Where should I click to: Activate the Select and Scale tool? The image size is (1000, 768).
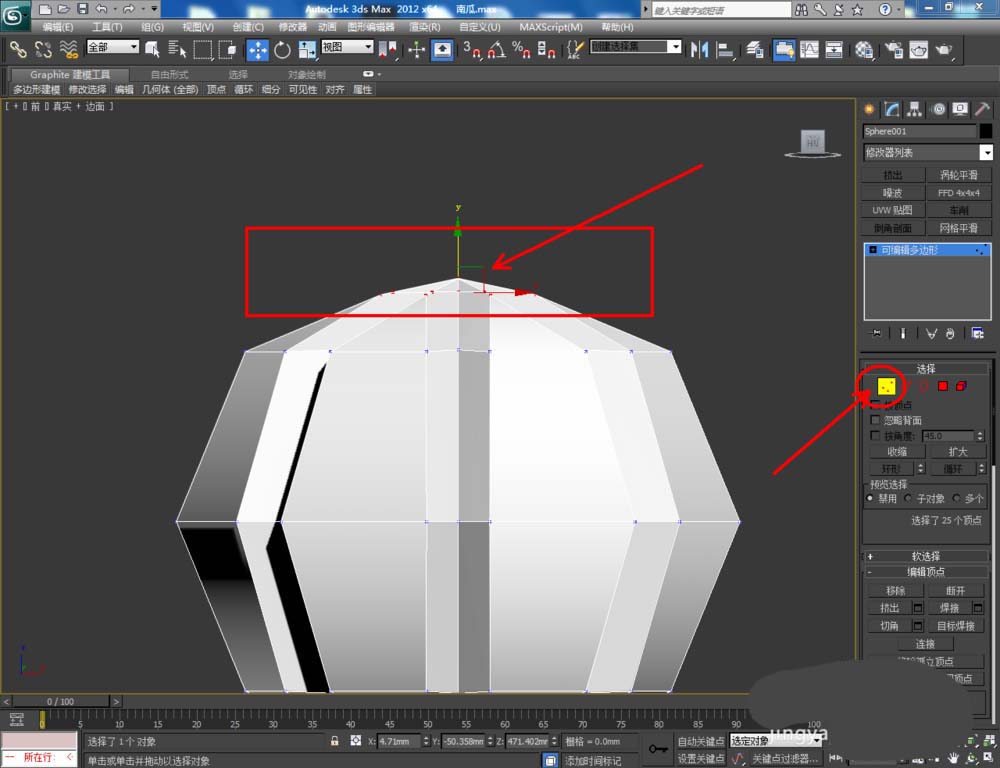tap(307, 50)
